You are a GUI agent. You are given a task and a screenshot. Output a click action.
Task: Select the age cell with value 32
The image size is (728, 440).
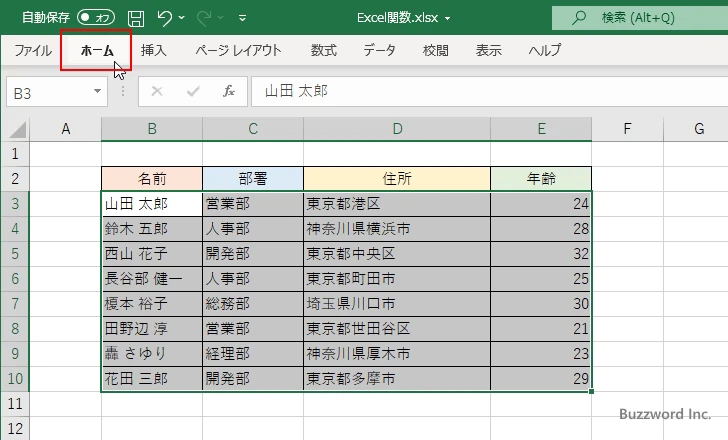[541, 254]
